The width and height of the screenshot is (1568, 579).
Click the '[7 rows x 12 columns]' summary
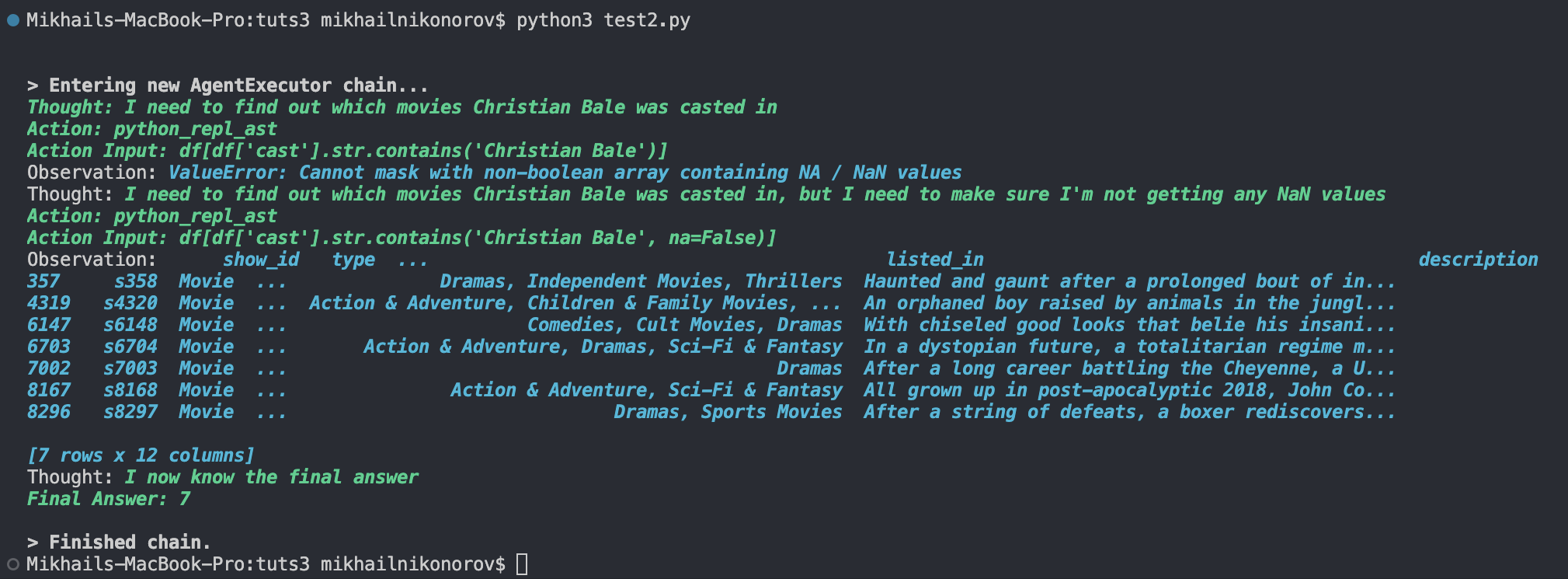pyautogui.click(x=141, y=455)
